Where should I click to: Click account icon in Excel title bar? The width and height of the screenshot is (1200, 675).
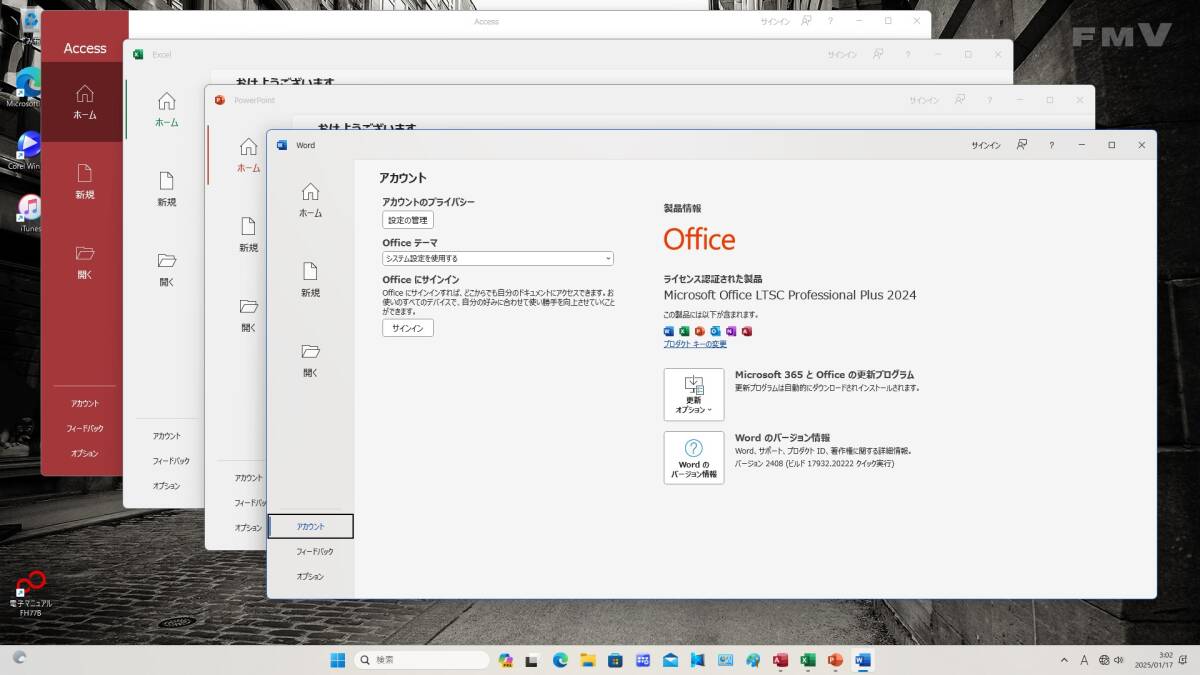click(878, 55)
